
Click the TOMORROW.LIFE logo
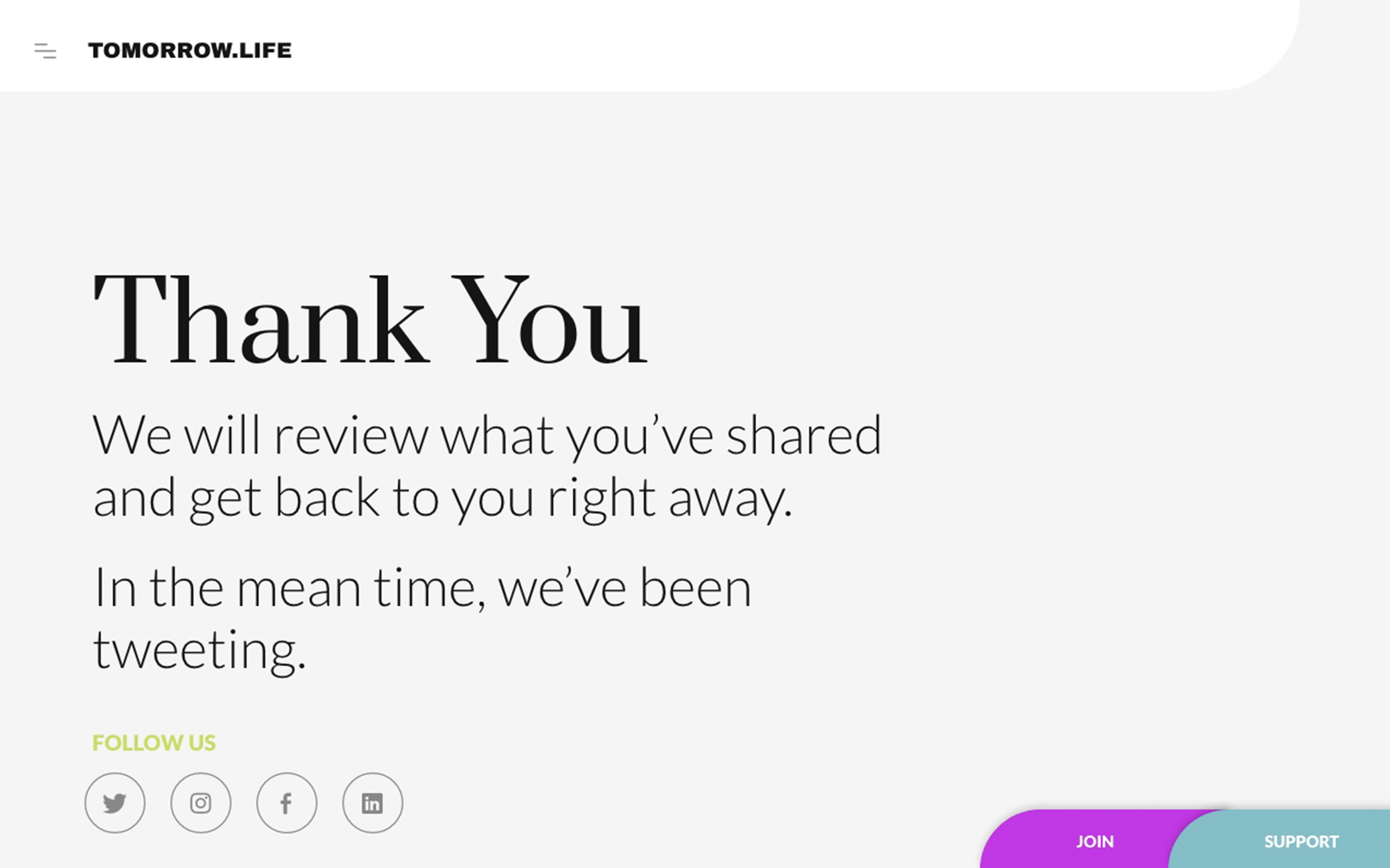tap(190, 50)
